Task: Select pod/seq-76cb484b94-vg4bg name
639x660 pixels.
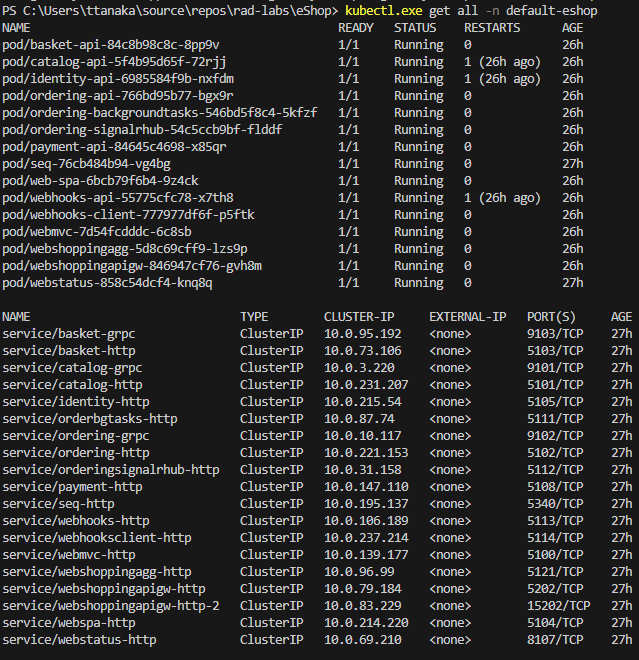Action: (x=86, y=164)
